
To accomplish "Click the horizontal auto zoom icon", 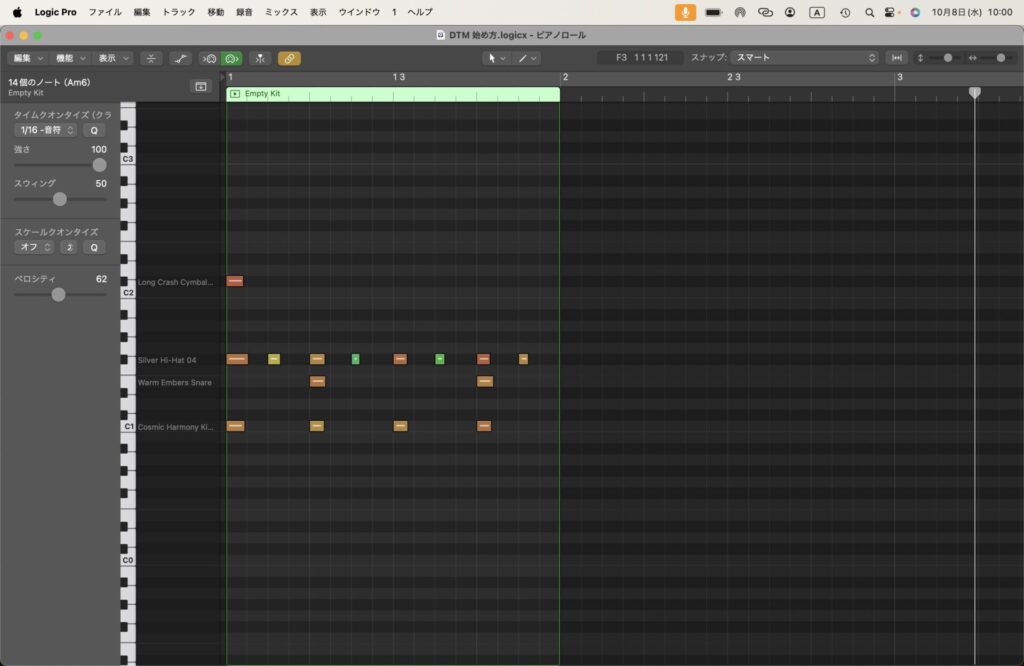I will pyautogui.click(x=897, y=58).
